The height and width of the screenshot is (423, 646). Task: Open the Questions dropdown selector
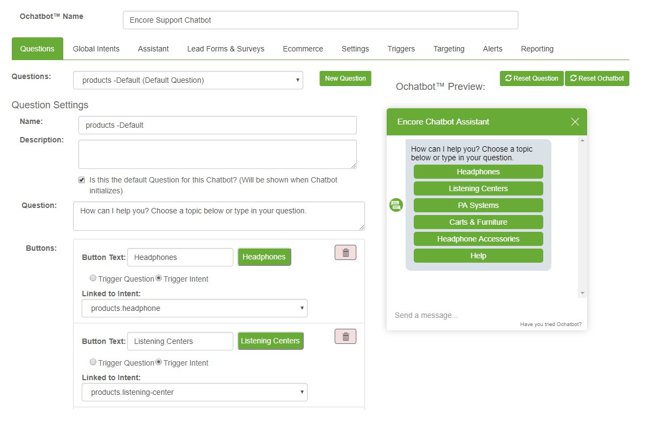[x=188, y=80]
